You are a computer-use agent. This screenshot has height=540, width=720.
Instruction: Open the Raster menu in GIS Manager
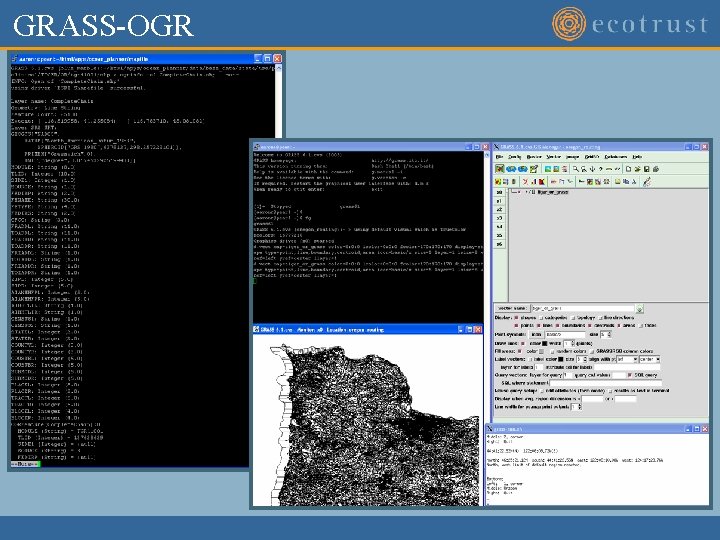[534, 157]
